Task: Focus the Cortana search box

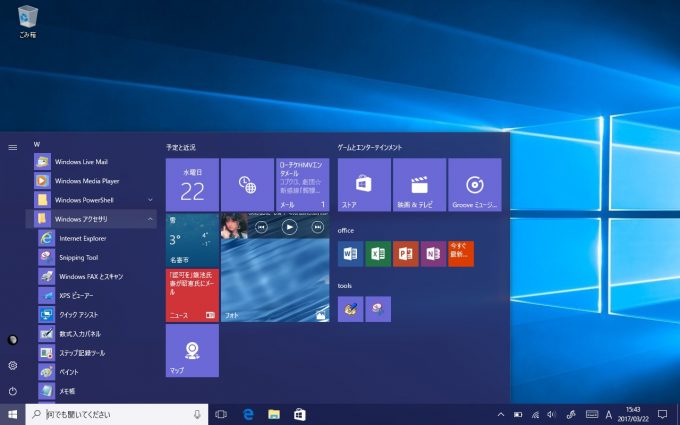Action: pos(117,415)
